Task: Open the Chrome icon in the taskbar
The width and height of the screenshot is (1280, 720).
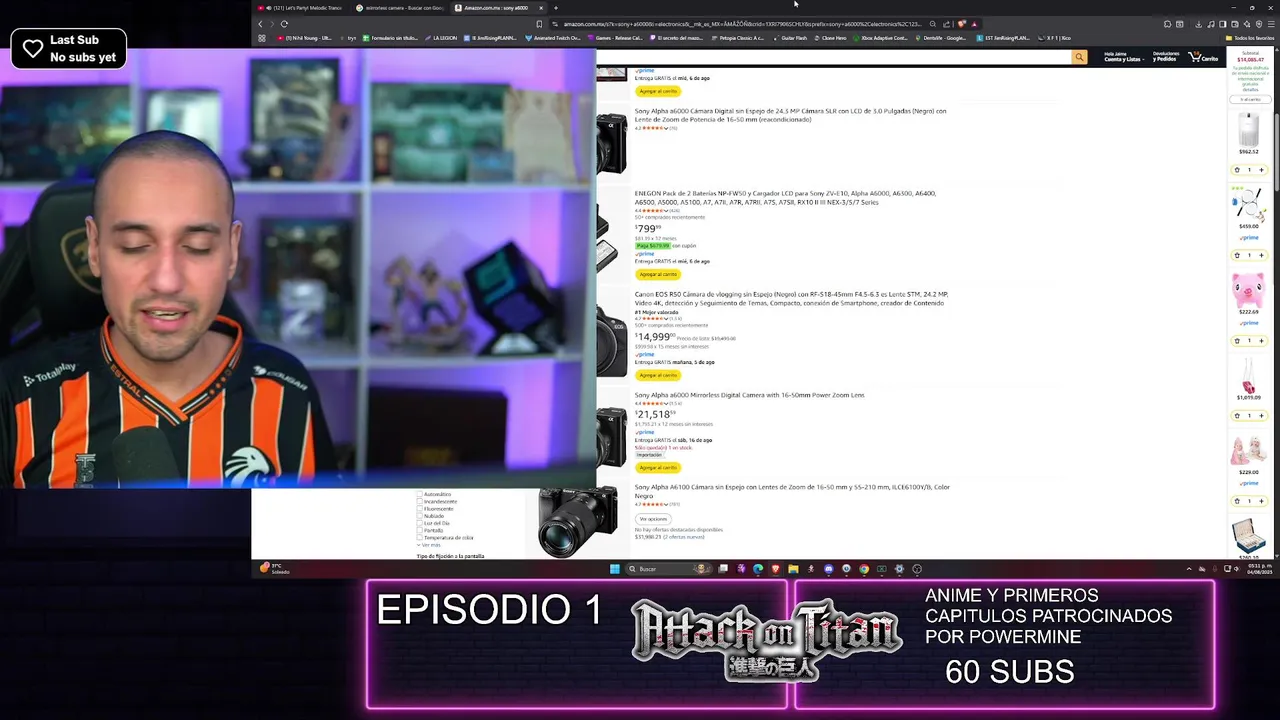Action: [x=864, y=569]
